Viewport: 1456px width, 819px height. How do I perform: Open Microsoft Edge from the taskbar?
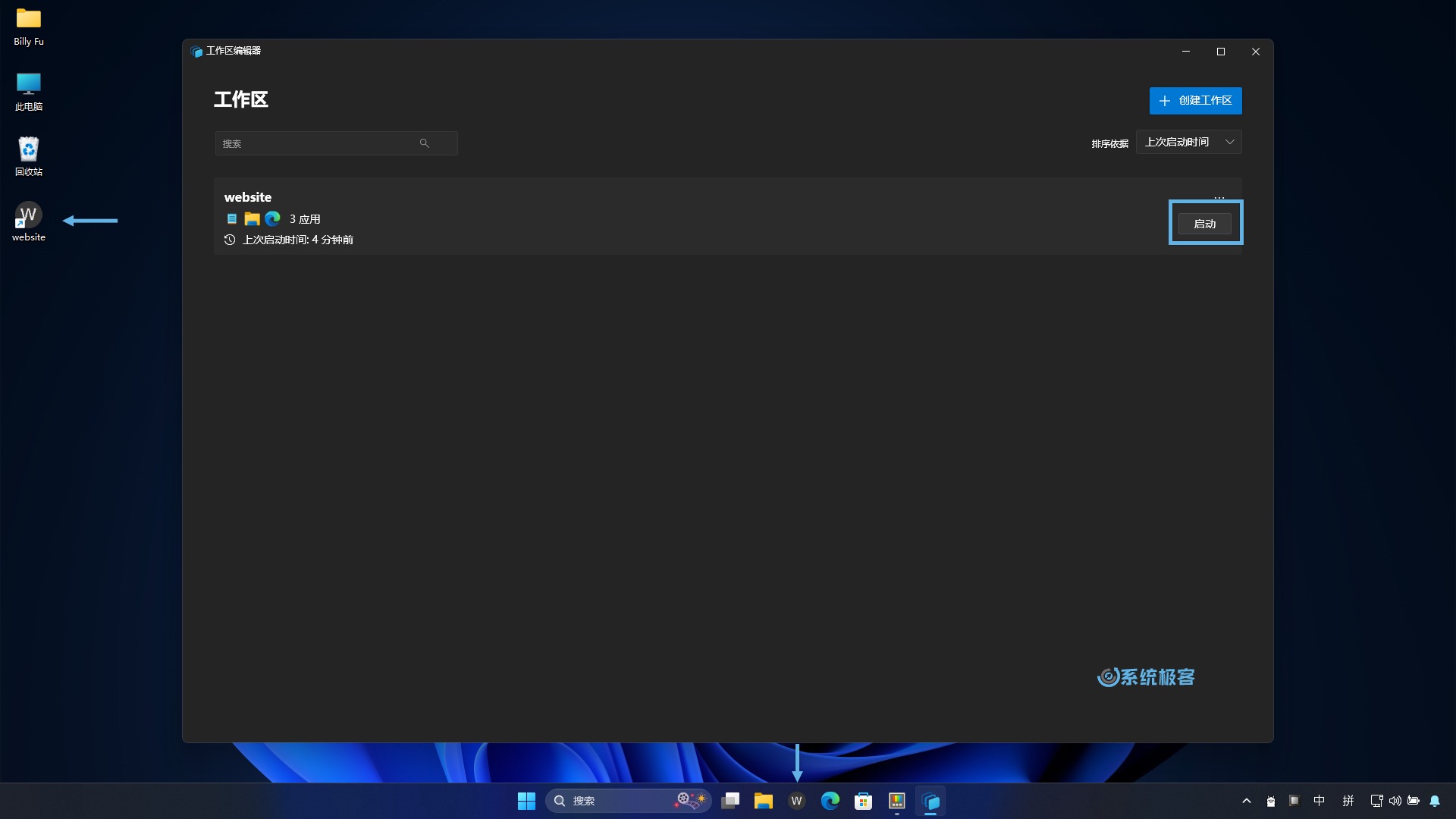click(x=830, y=801)
